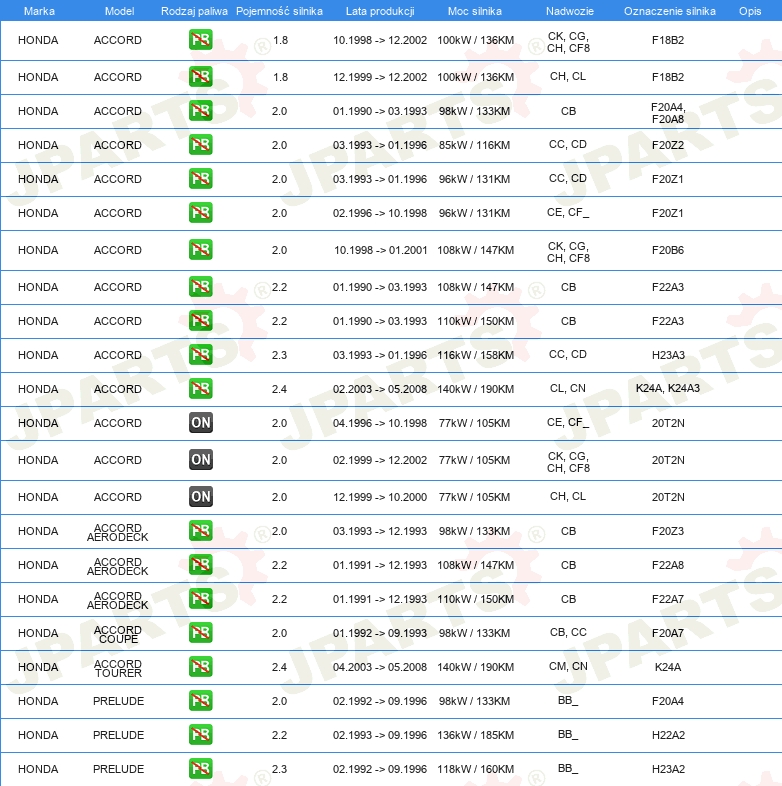This screenshot has height=786, width=782.
Task: Click power value 116kW / 158KM
Action: [x=475, y=355]
